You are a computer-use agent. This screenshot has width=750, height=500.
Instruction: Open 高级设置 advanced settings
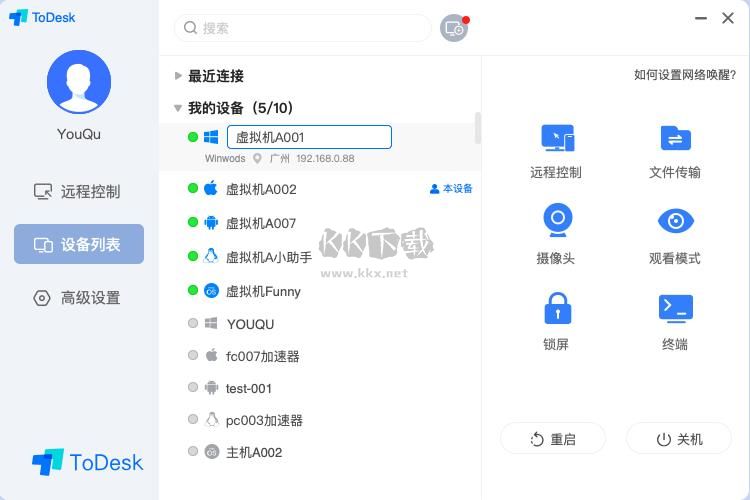tap(78, 298)
